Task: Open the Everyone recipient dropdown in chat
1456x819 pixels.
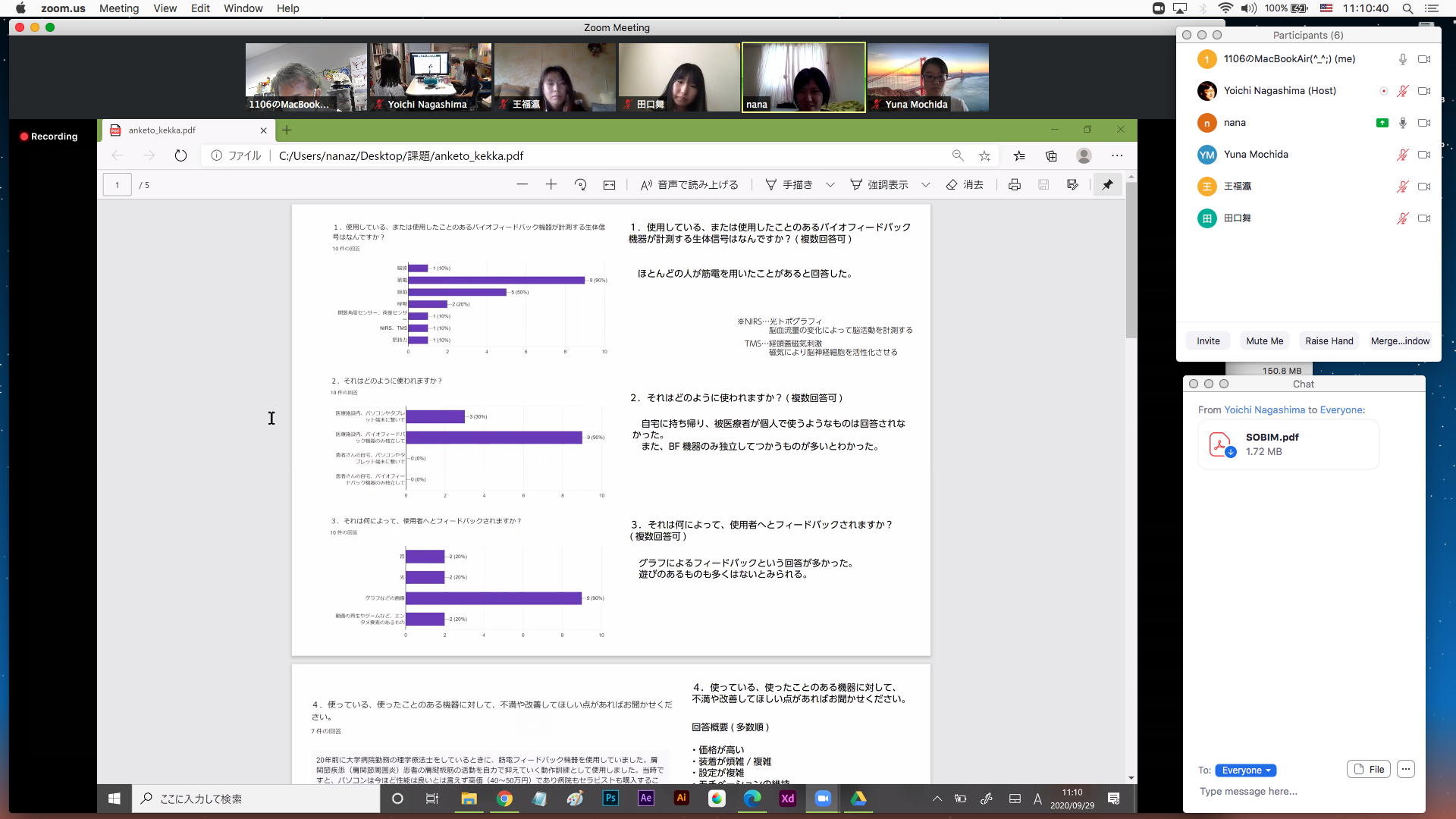Action: pyautogui.click(x=1245, y=770)
